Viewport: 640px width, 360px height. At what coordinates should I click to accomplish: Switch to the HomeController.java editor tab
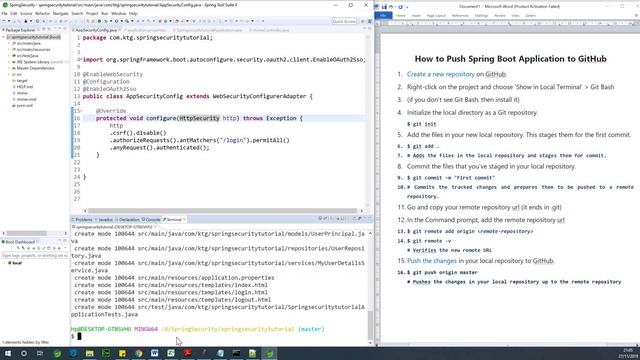pos(270,30)
